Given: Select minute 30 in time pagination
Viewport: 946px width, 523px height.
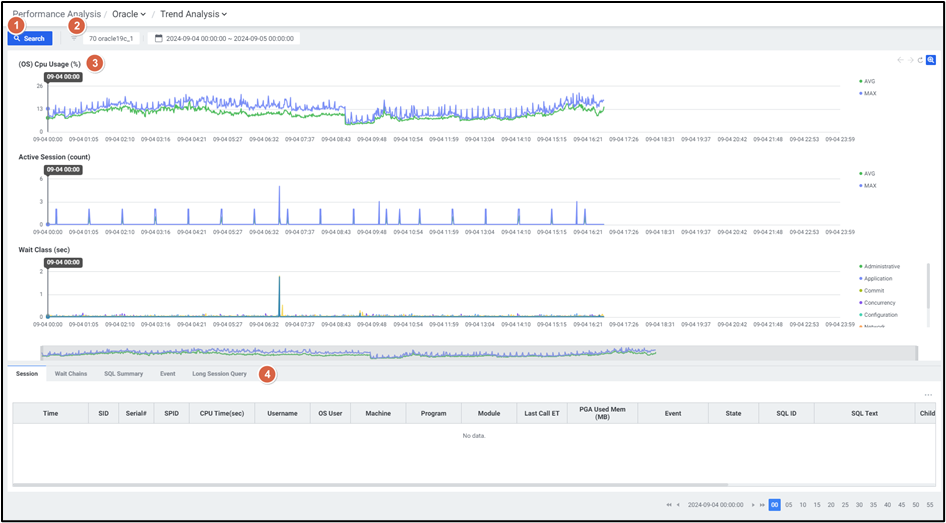Looking at the screenshot, I should [858, 505].
